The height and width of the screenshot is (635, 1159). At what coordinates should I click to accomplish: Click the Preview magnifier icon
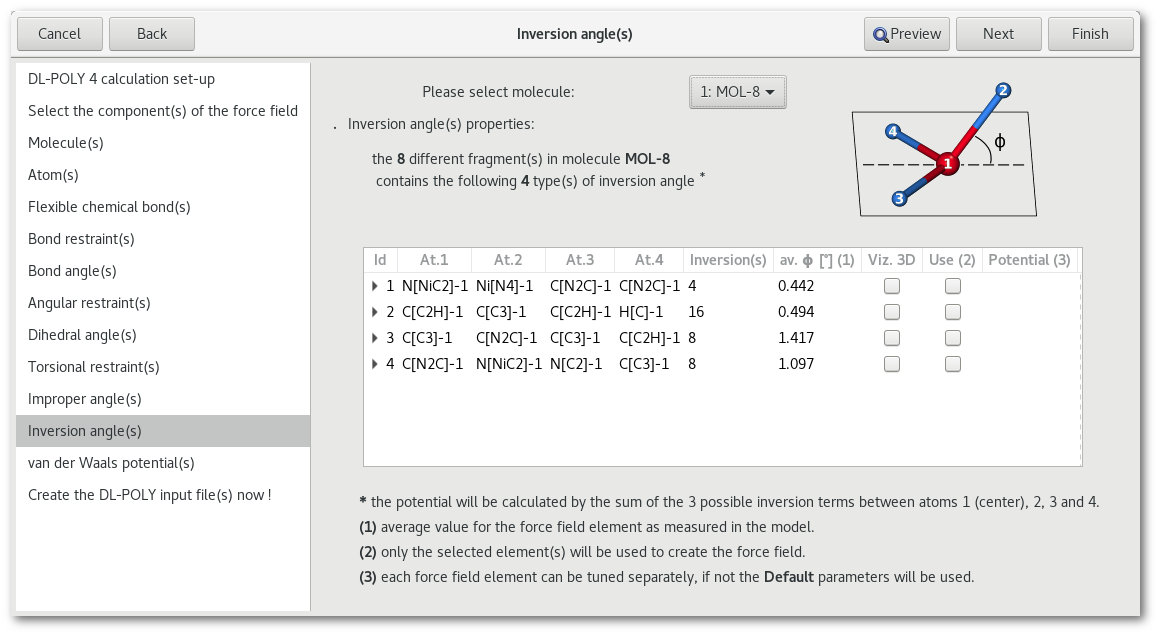pos(880,34)
